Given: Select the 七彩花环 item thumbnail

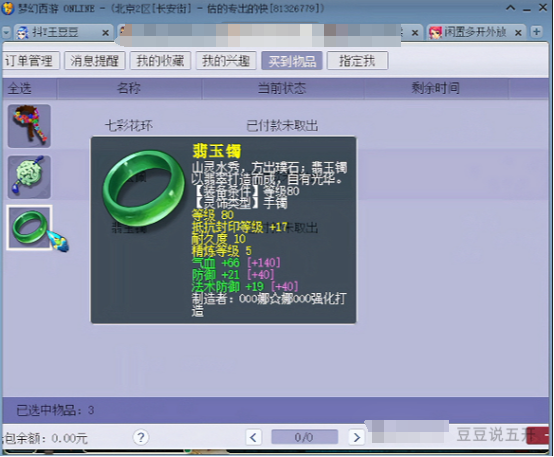Looking at the screenshot, I should click(29, 126).
